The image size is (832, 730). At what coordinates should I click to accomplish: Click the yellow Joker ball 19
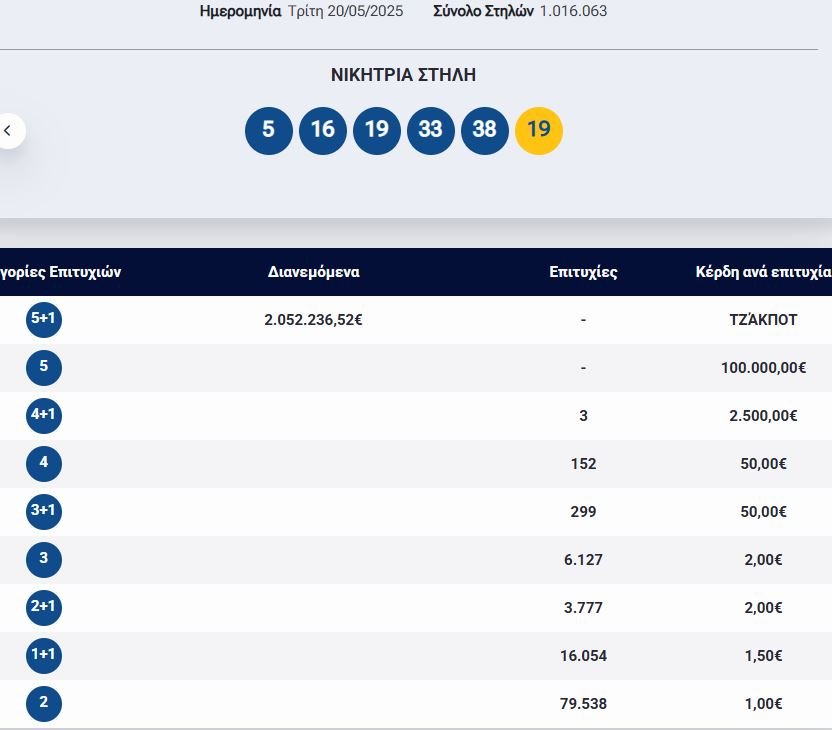538,130
